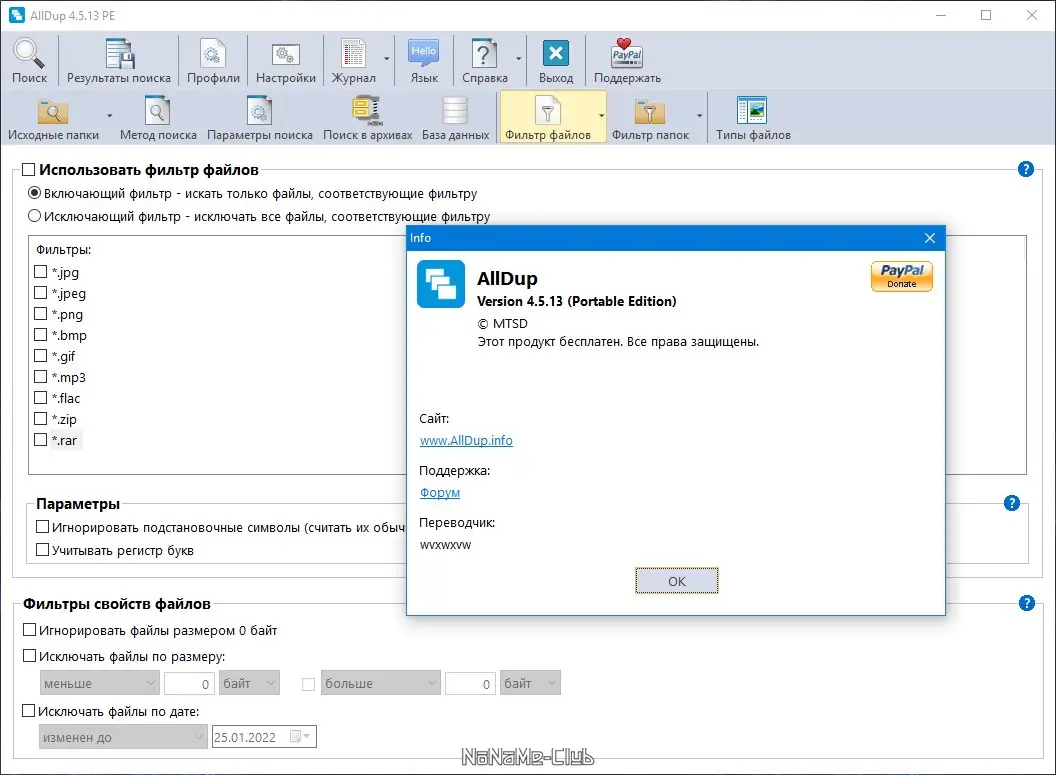The width and height of the screenshot is (1056, 775).
Task: Enable Исключать файлы по размеру checkbox
Action: (x=29, y=655)
